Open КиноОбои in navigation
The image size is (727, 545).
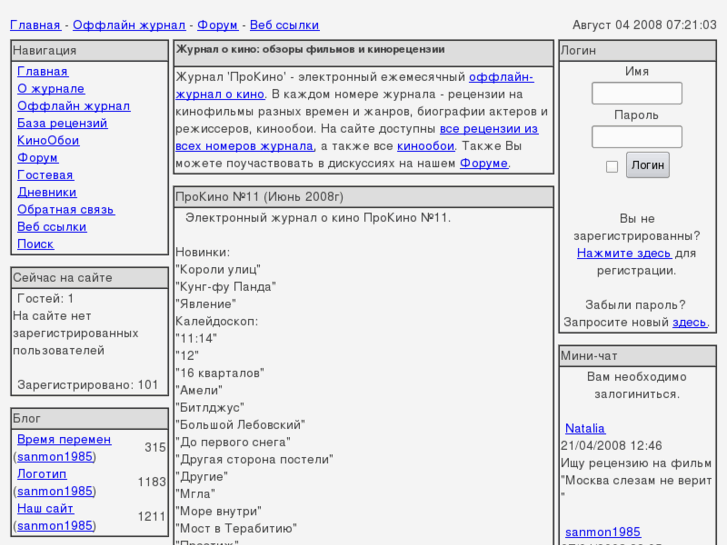(48, 140)
